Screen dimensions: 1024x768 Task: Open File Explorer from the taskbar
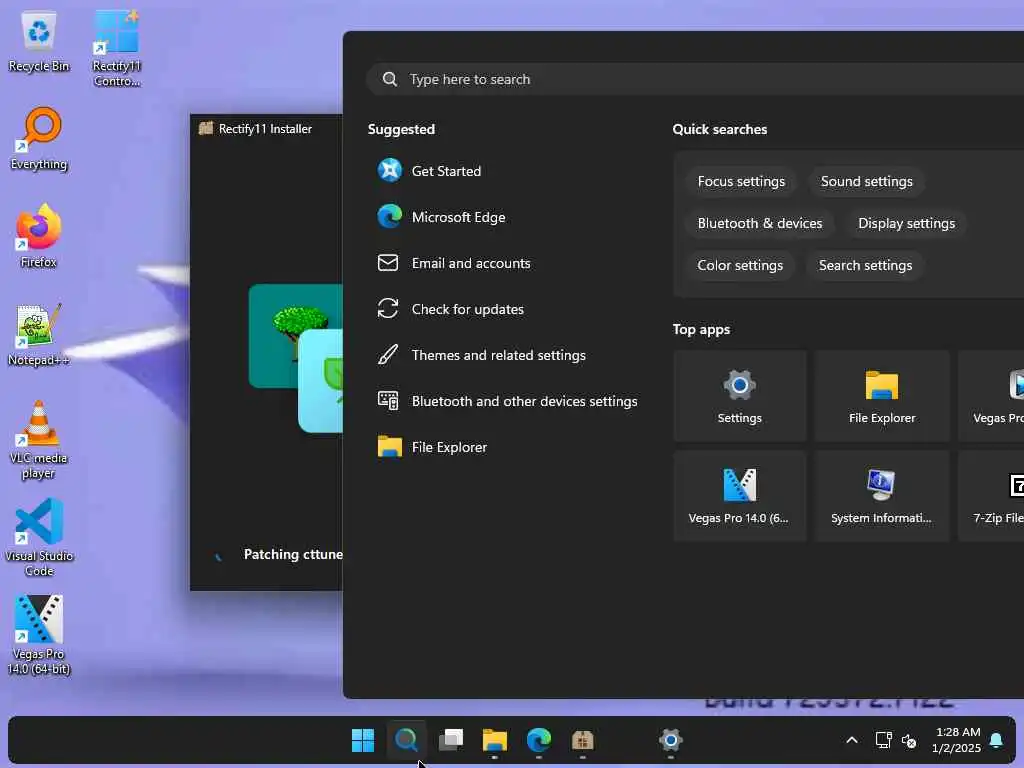(x=494, y=740)
